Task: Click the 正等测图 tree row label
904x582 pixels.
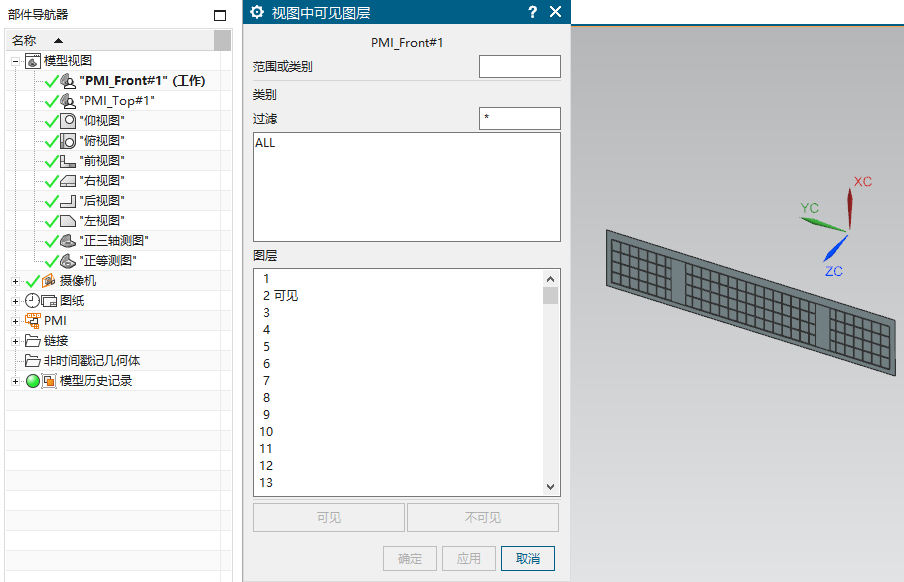Action: [x=108, y=261]
